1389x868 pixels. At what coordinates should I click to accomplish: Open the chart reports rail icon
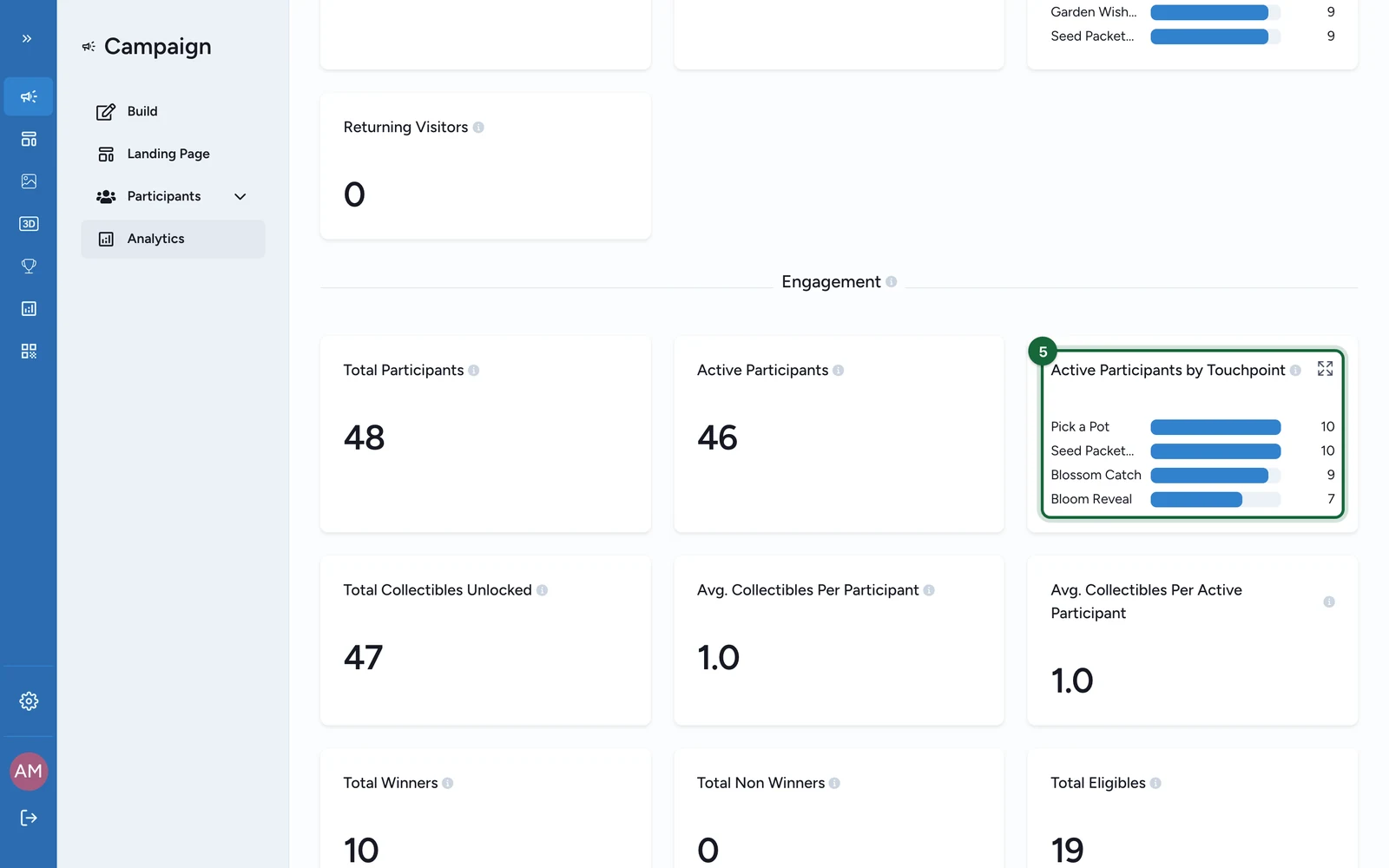[29, 309]
